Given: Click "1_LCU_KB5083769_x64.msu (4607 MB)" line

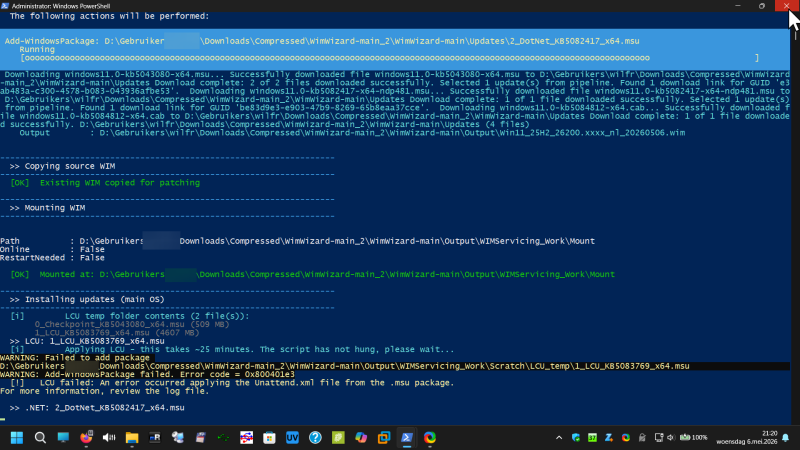Looking at the screenshot, I should pos(117,333).
